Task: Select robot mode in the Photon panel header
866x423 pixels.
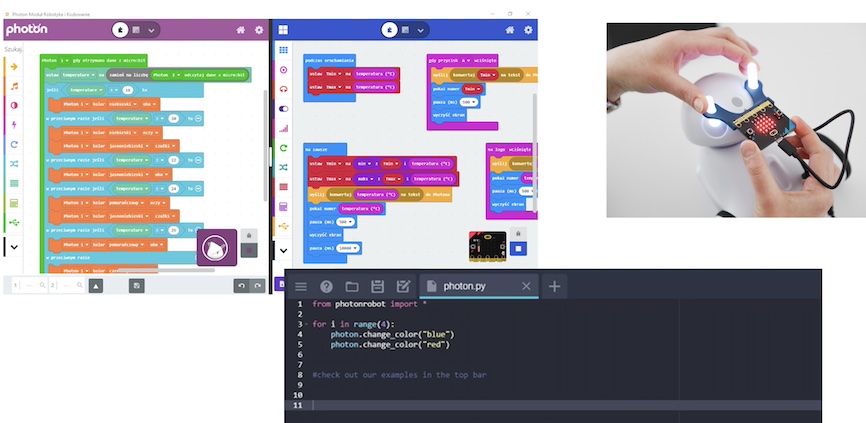Action: click(120, 30)
